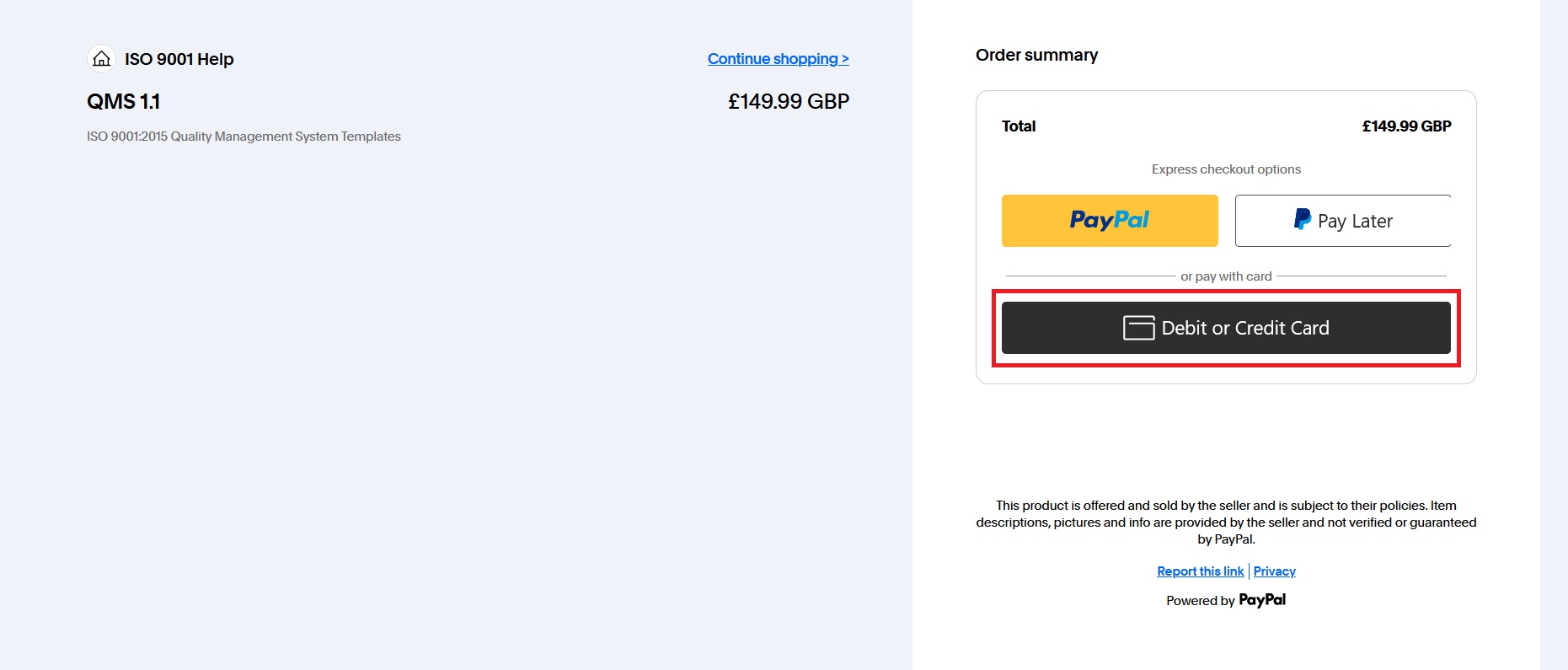This screenshot has width=1568, height=670.
Task: Pay with the yellow PayPal button
Action: (x=1110, y=221)
